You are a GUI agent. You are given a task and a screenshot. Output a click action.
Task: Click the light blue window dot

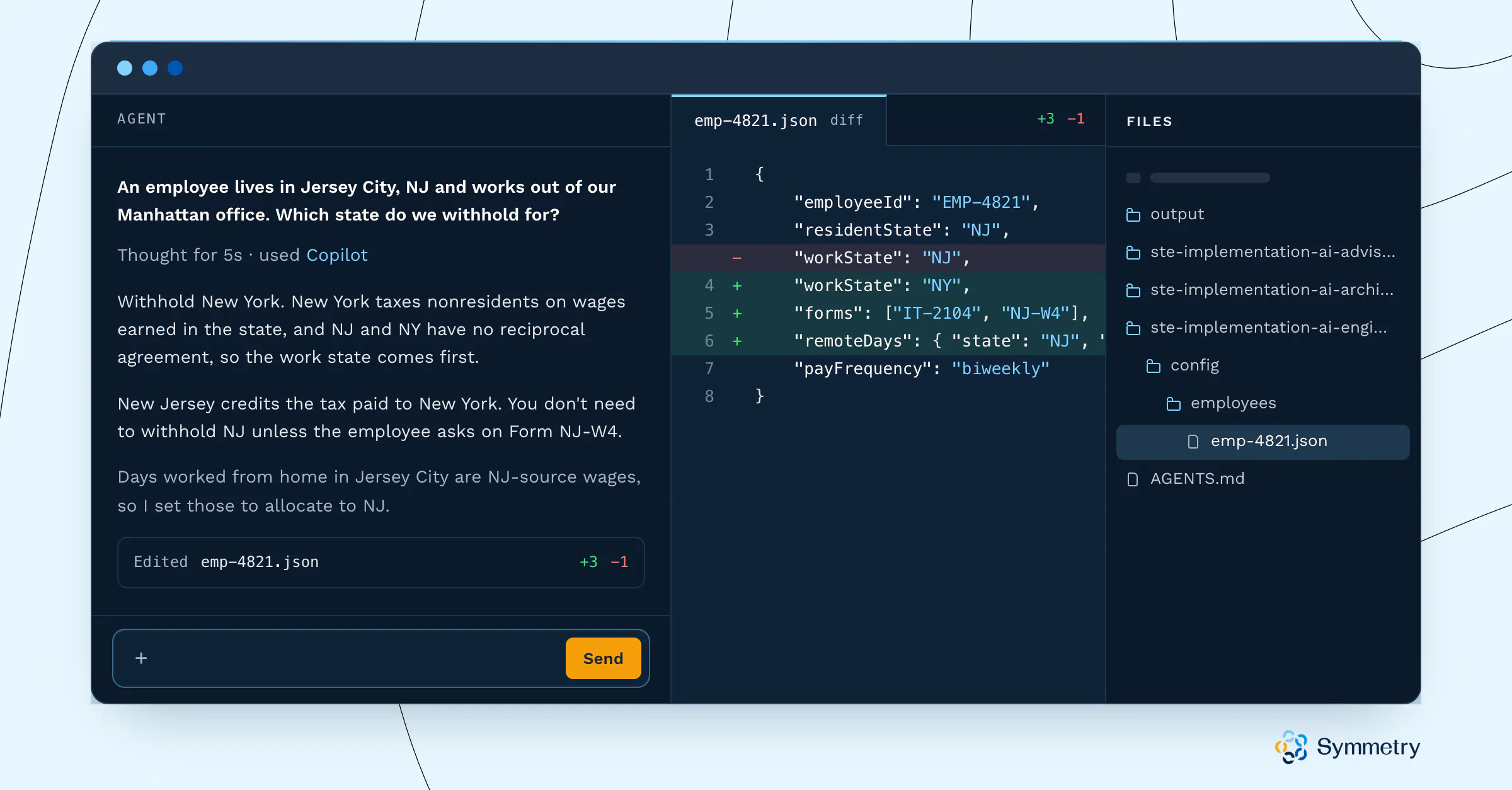[x=125, y=68]
